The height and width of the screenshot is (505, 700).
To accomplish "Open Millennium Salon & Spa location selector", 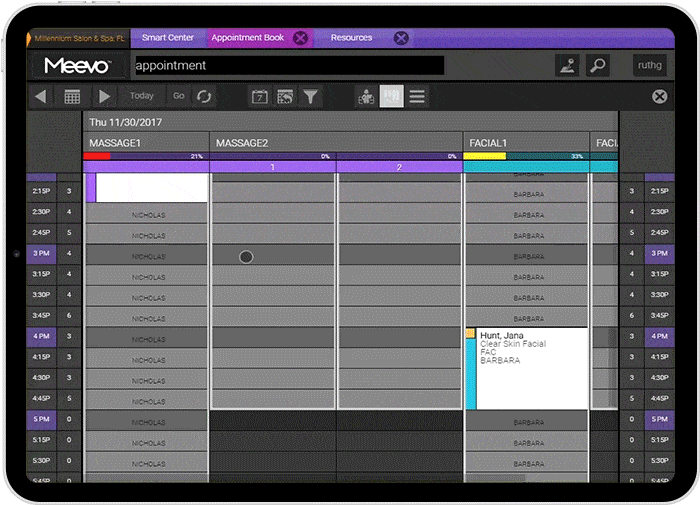I will coord(79,38).
